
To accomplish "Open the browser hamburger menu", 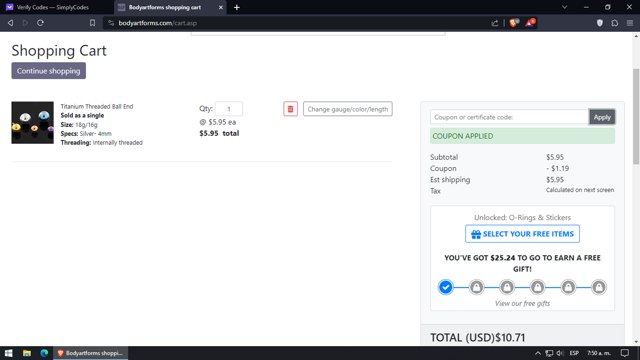I will point(630,23).
